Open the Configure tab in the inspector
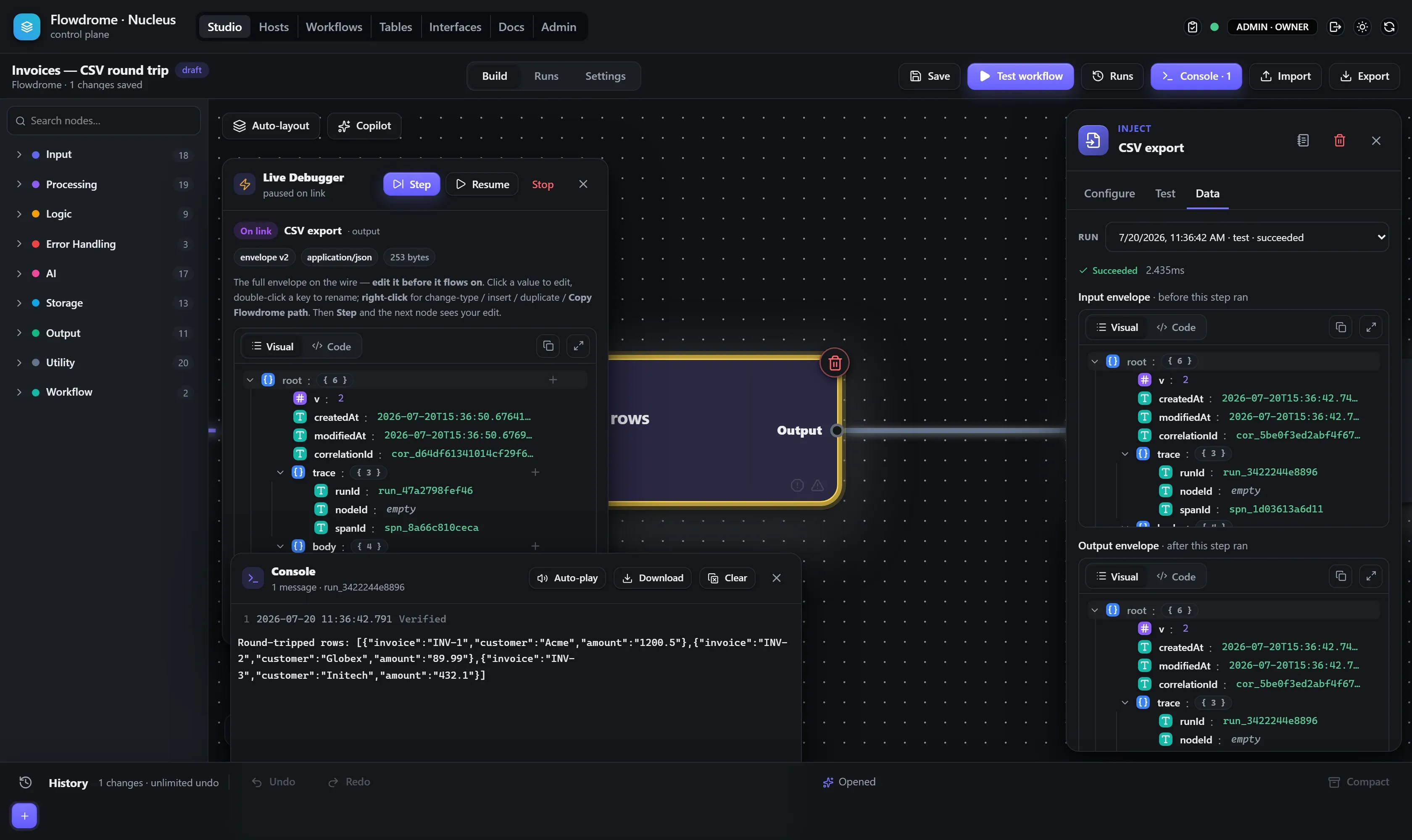The image size is (1412, 840). (1109, 193)
